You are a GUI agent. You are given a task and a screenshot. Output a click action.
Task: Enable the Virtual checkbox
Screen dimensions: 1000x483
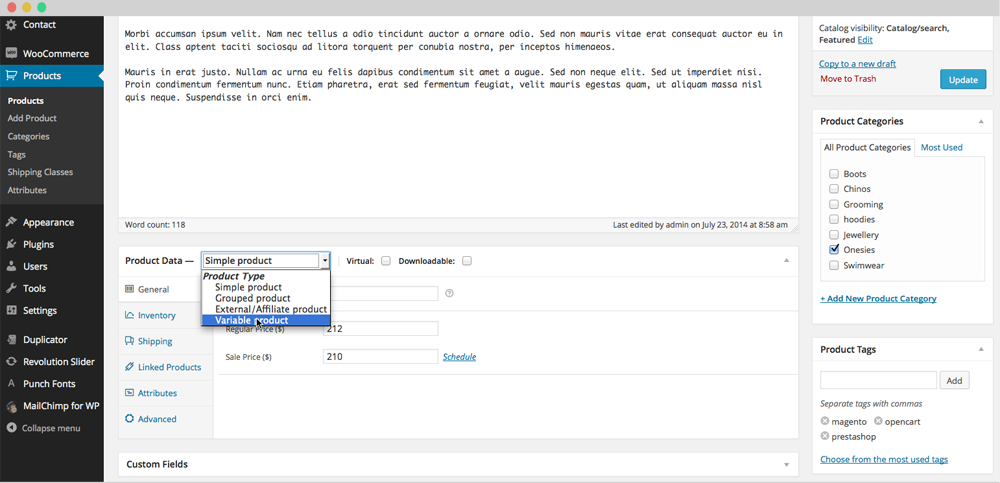coord(386,261)
